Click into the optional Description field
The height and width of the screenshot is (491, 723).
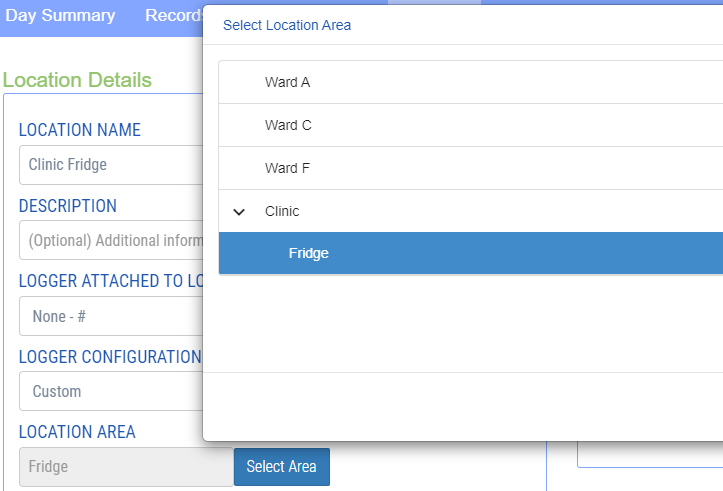click(110, 241)
